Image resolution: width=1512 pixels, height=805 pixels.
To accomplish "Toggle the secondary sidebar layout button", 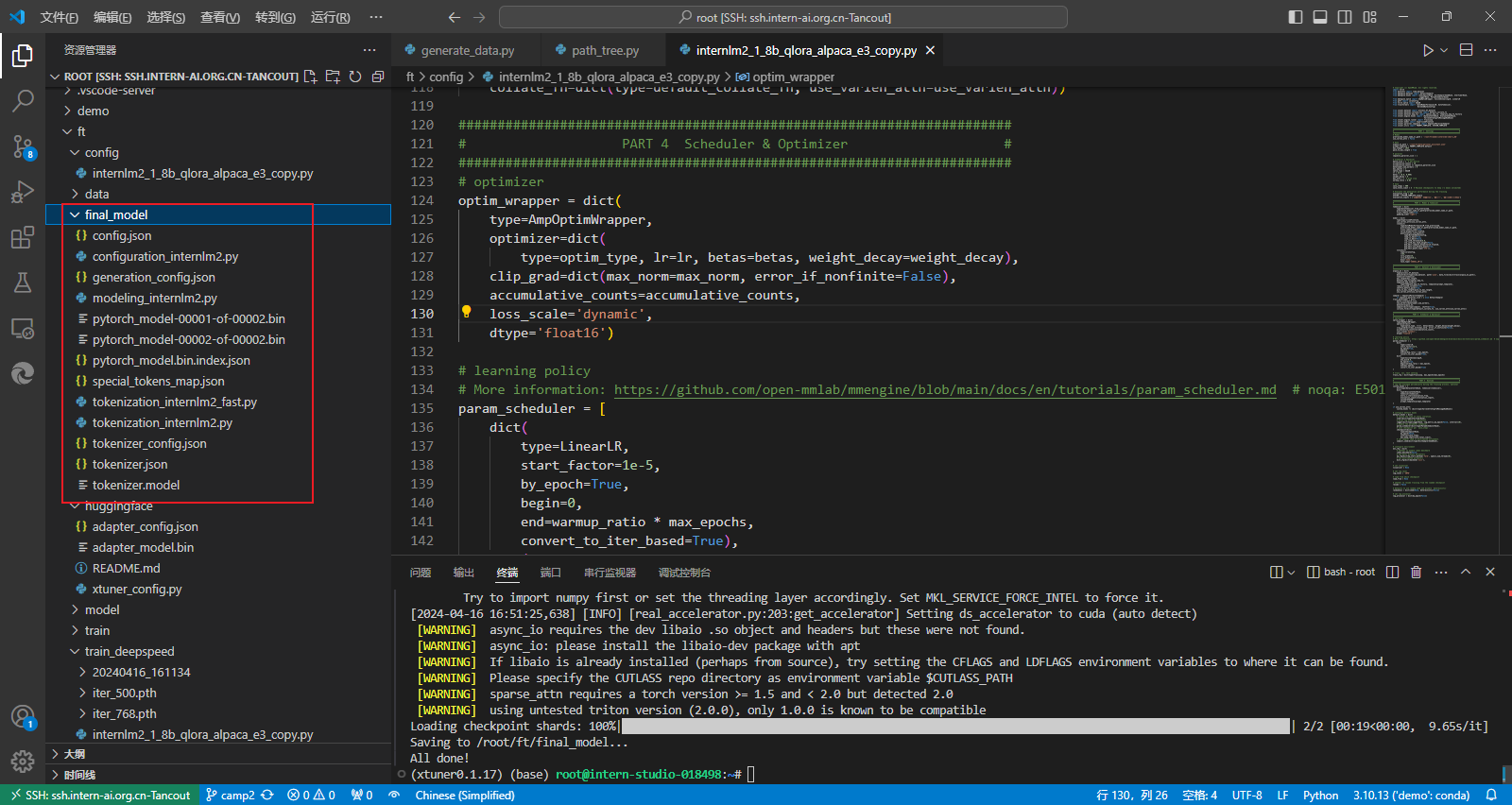I will [1345, 17].
